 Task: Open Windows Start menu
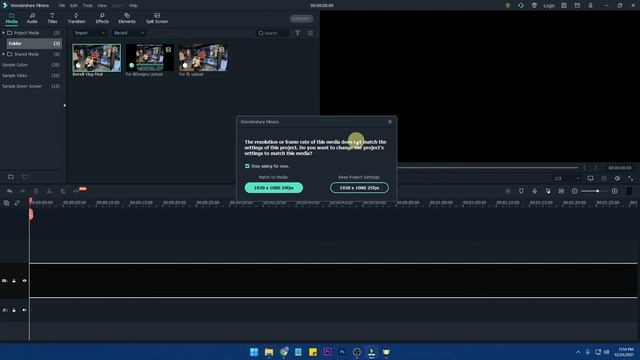point(254,352)
